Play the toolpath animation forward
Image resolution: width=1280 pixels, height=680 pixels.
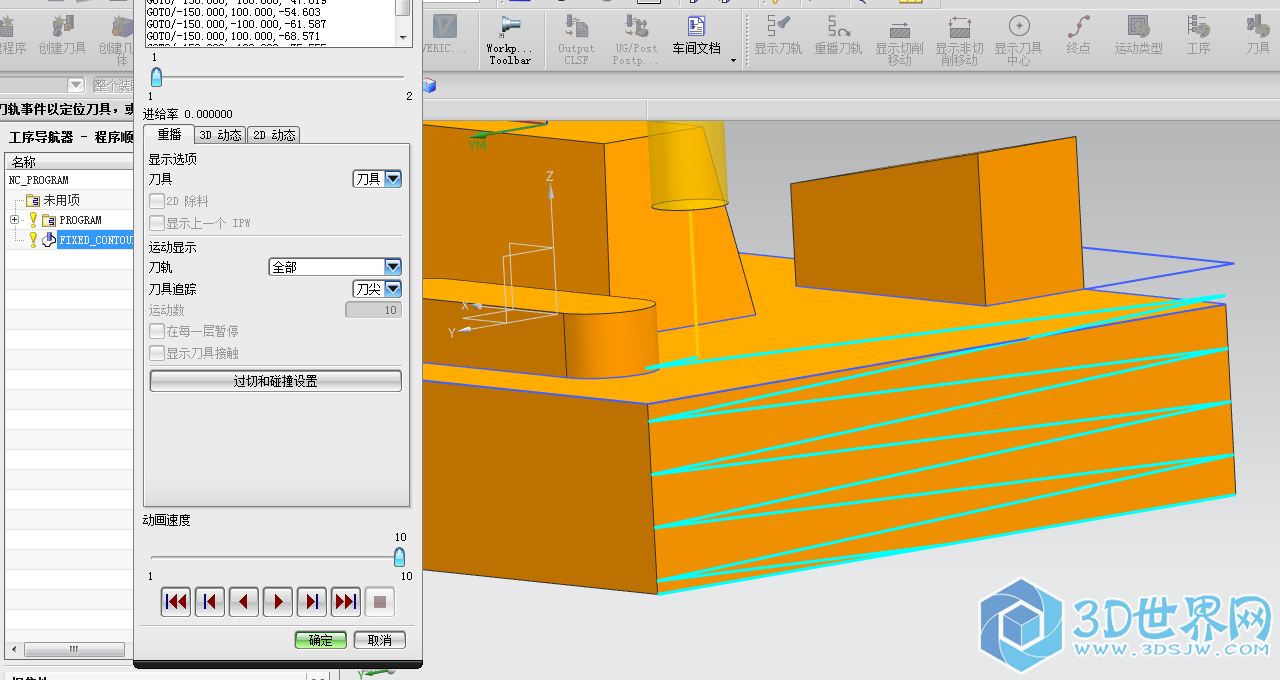pos(278,602)
